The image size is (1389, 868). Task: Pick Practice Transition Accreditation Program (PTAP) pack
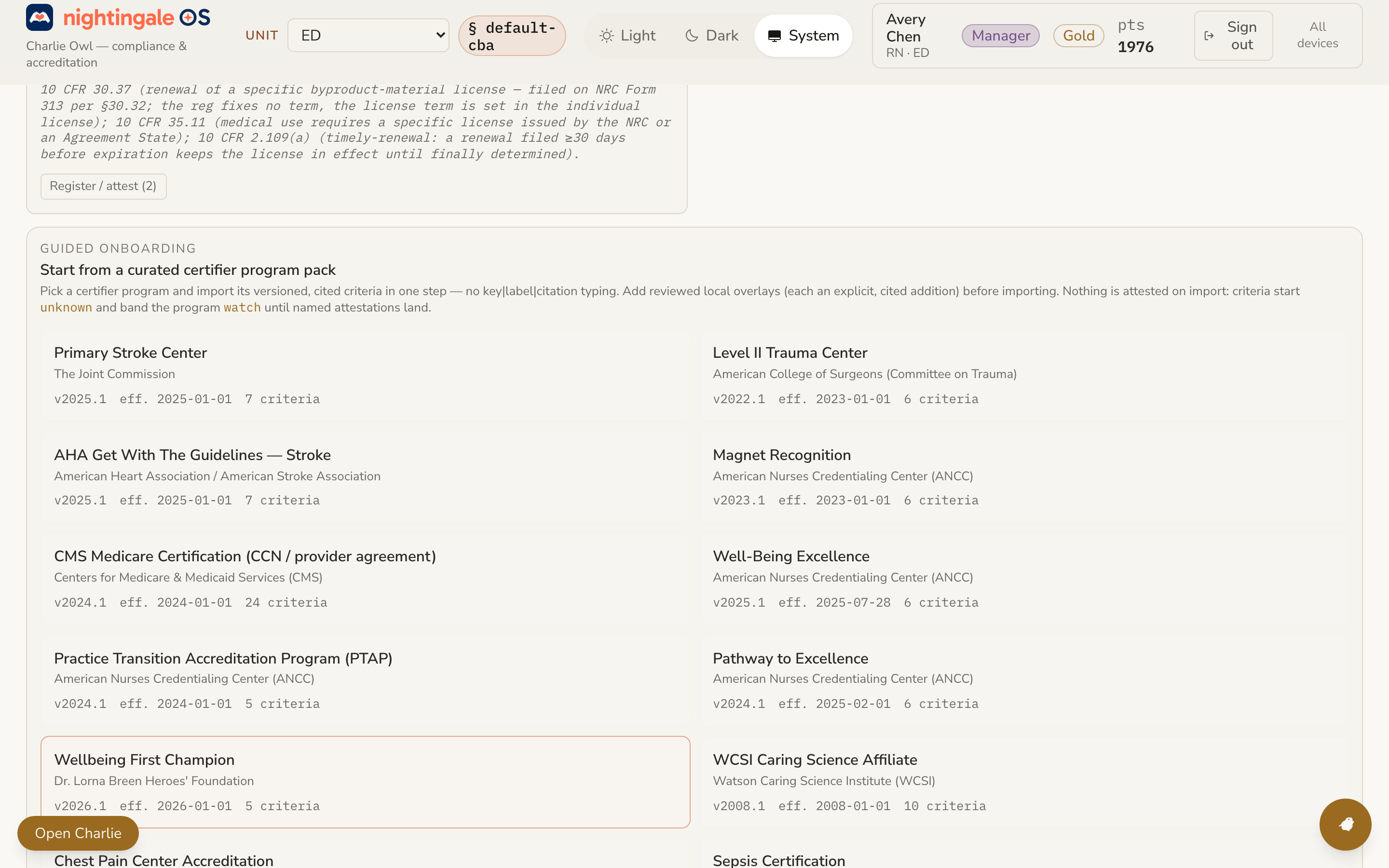pyautogui.click(x=365, y=680)
